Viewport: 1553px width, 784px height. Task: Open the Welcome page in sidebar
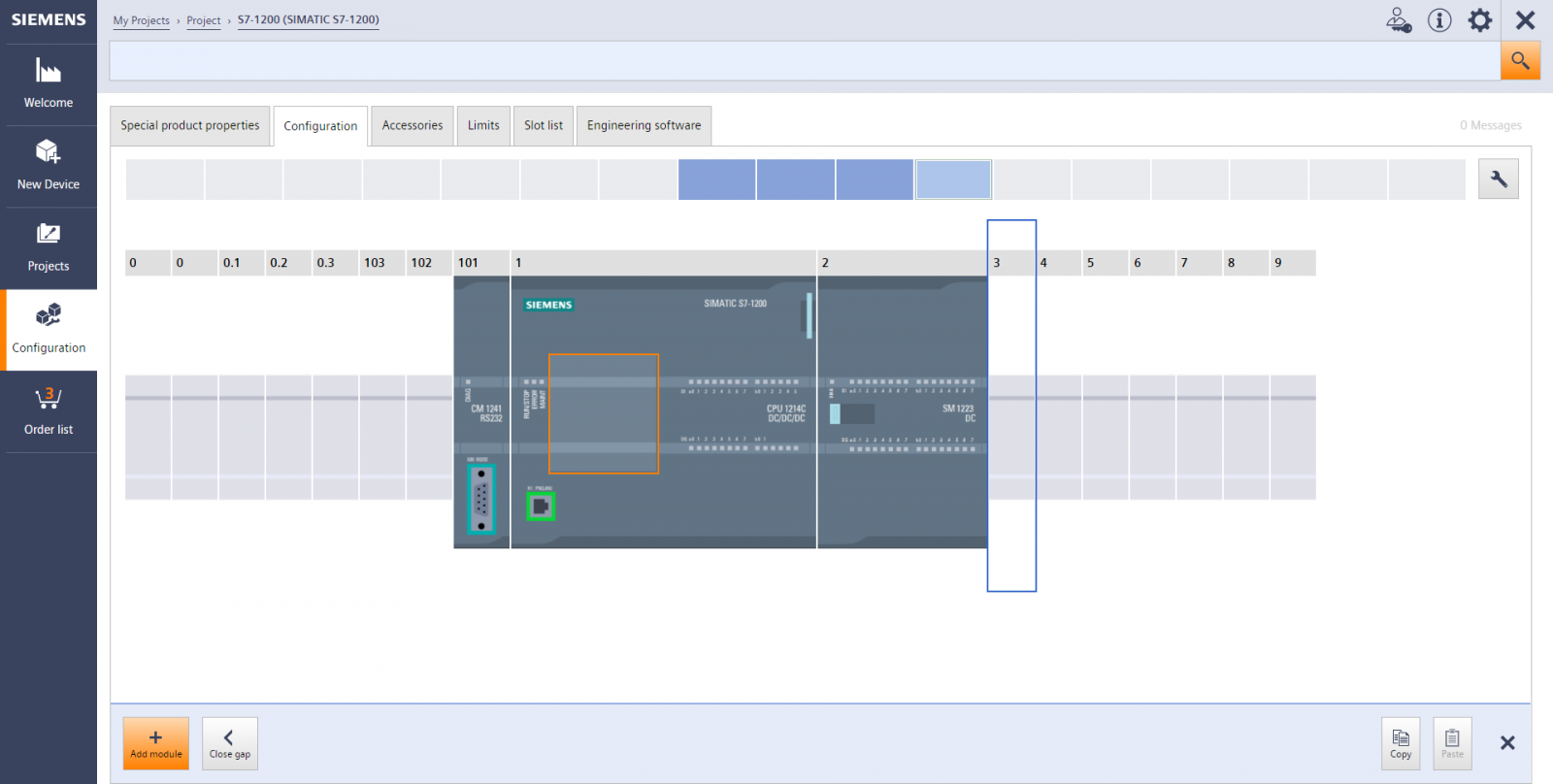point(49,84)
